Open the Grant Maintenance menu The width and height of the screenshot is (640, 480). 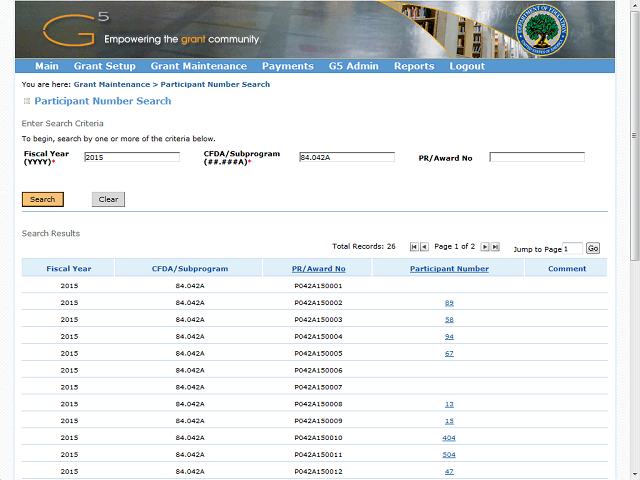(199, 66)
